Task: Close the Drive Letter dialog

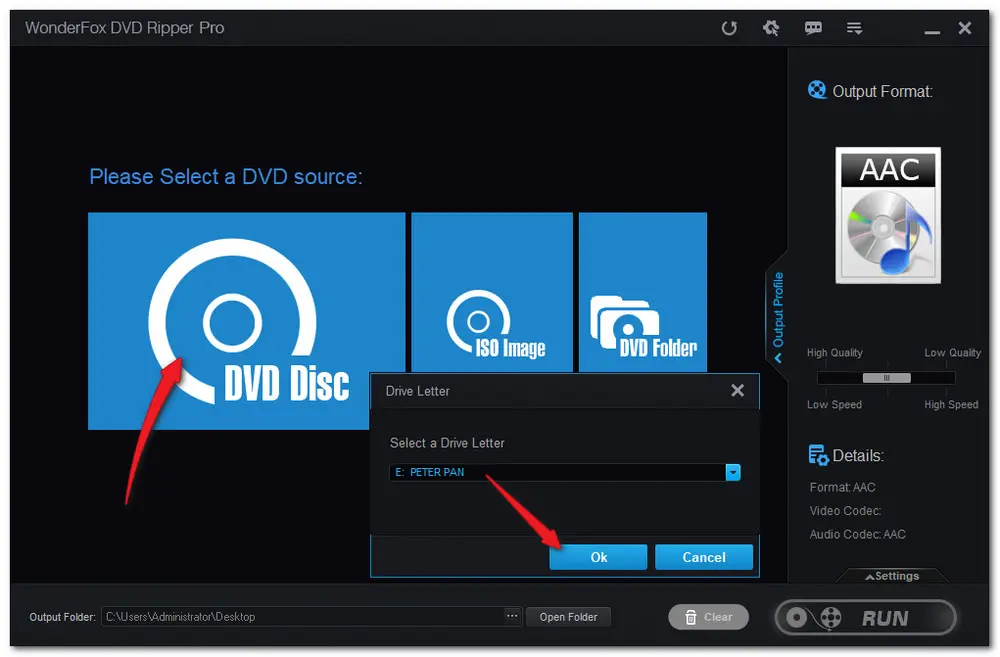Action: pos(737,390)
